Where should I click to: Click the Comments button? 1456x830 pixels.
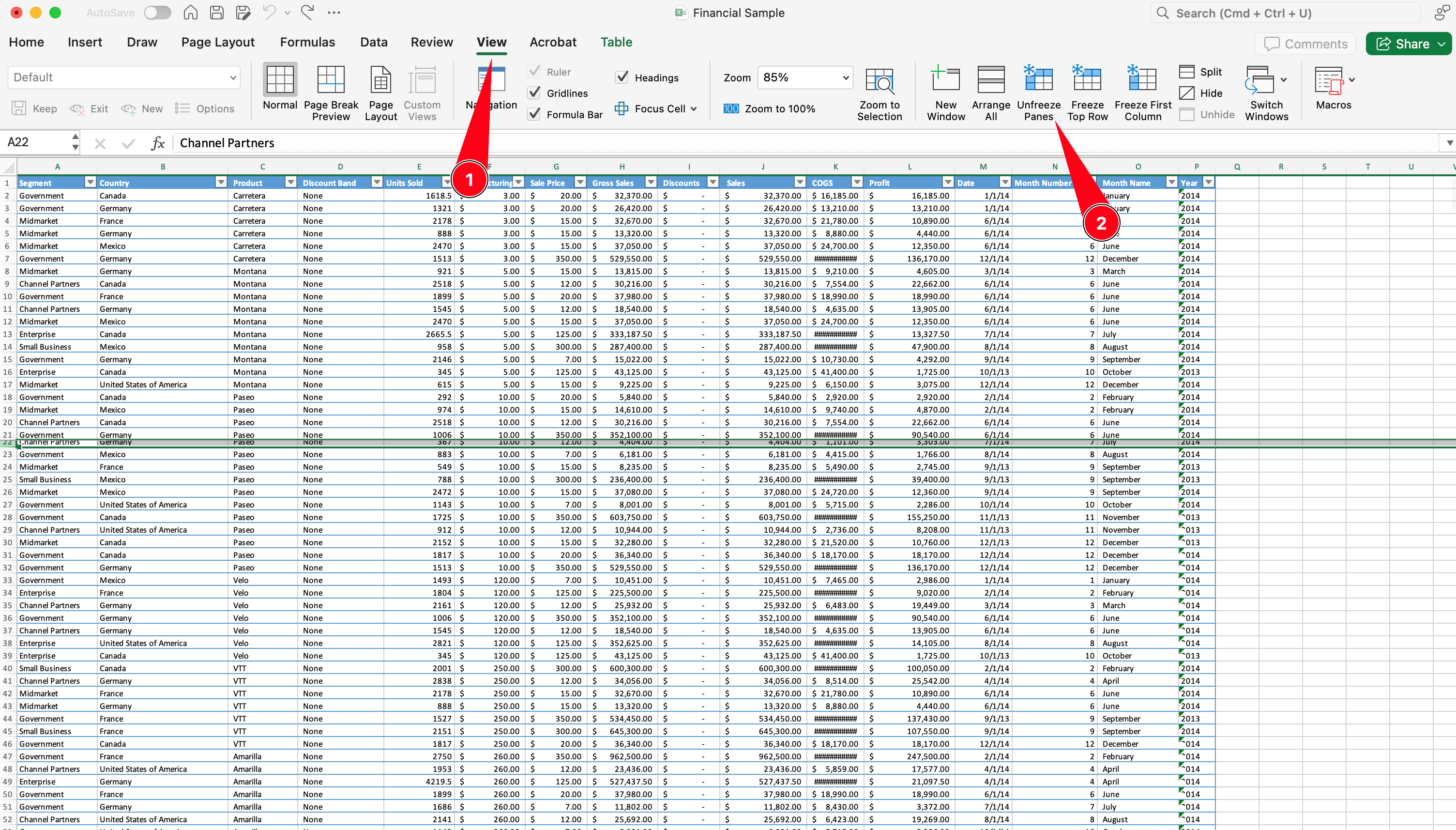click(1305, 44)
